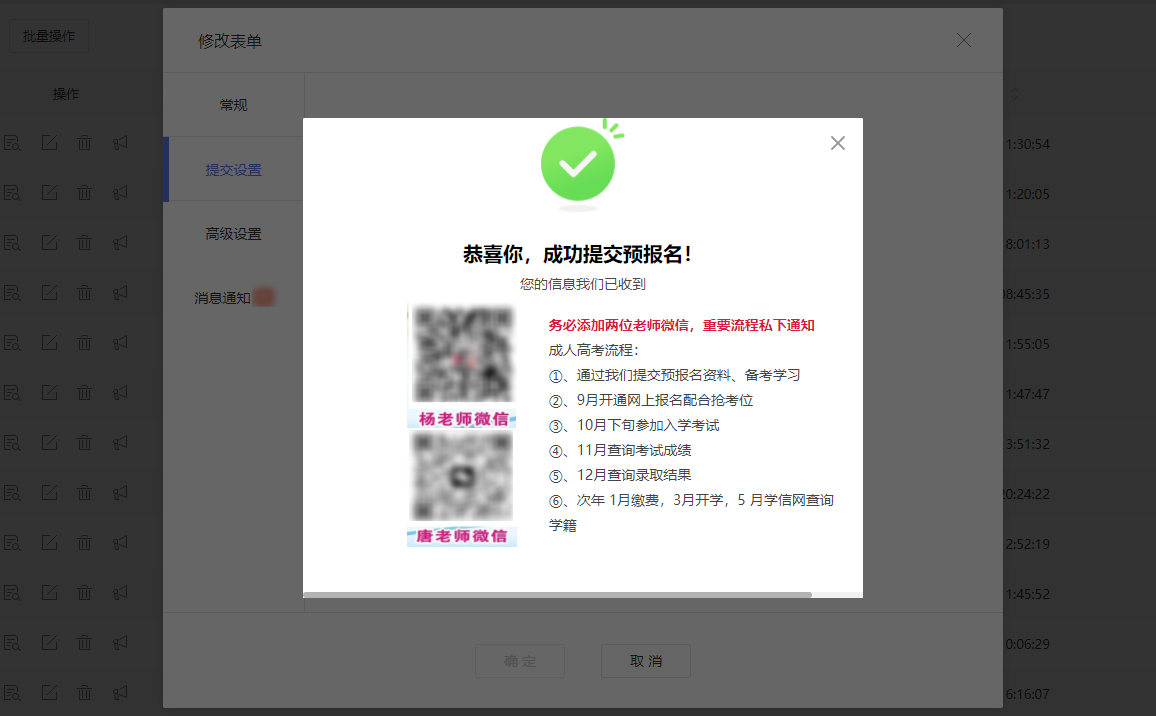Click the 确定 button
The width and height of the screenshot is (1156, 716).
point(520,661)
